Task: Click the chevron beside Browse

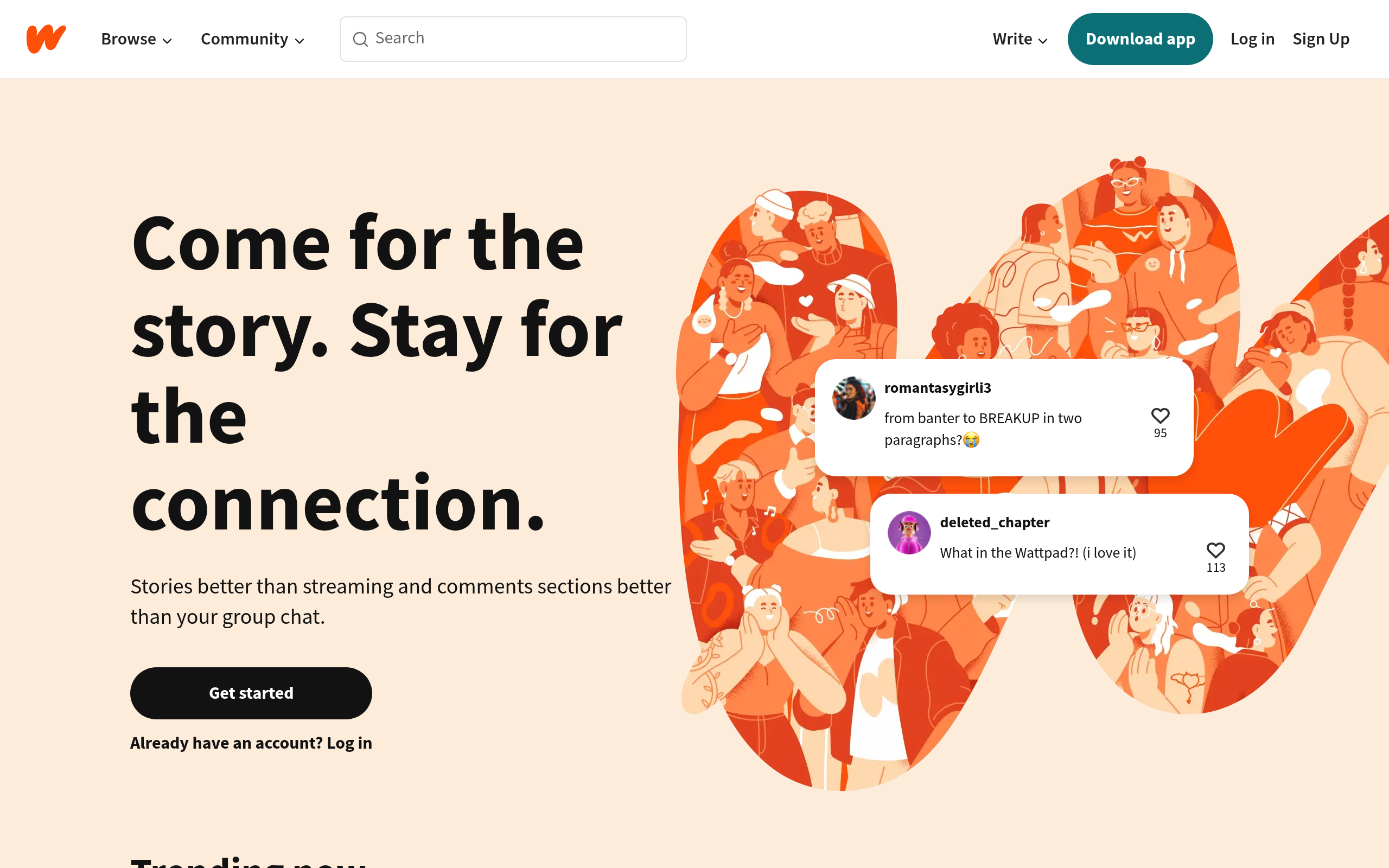Action: (168, 41)
